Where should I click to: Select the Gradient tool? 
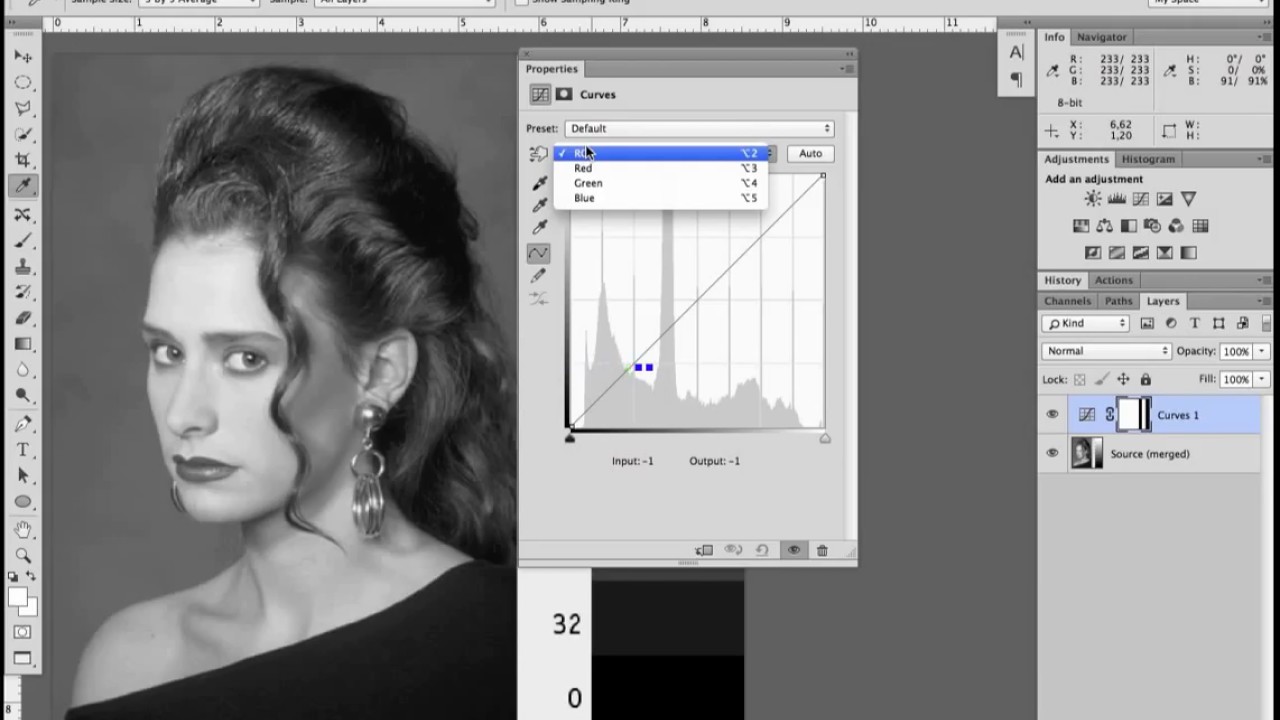(x=23, y=344)
